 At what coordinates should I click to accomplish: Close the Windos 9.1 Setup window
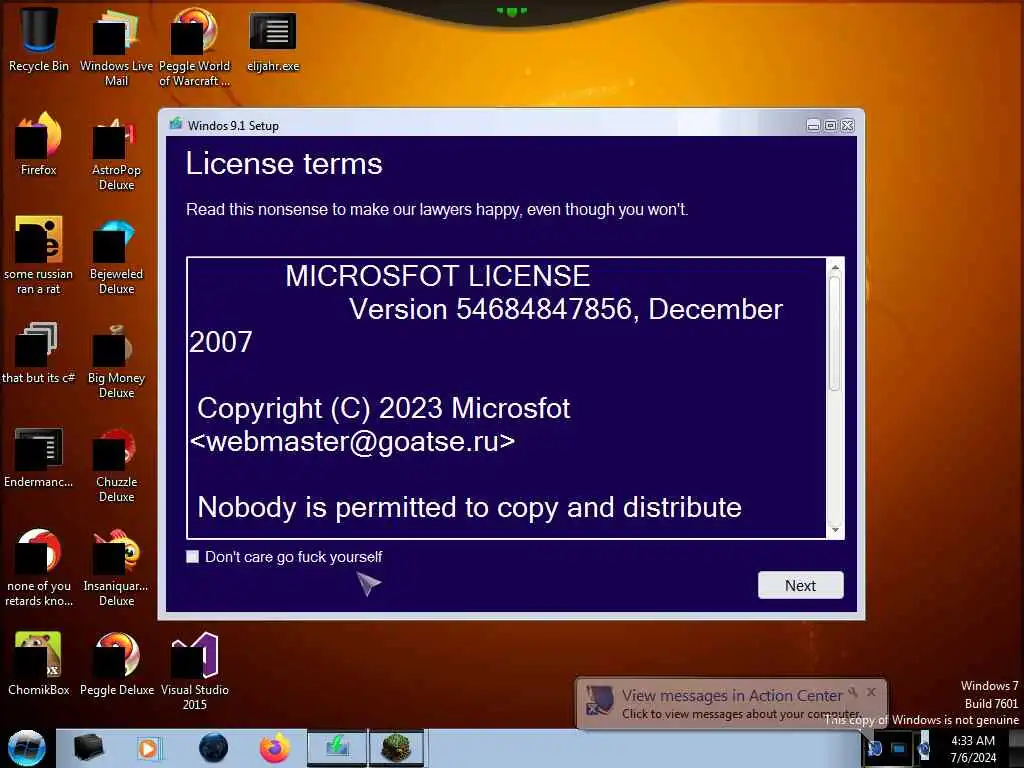pyautogui.click(x=847, y=125)
